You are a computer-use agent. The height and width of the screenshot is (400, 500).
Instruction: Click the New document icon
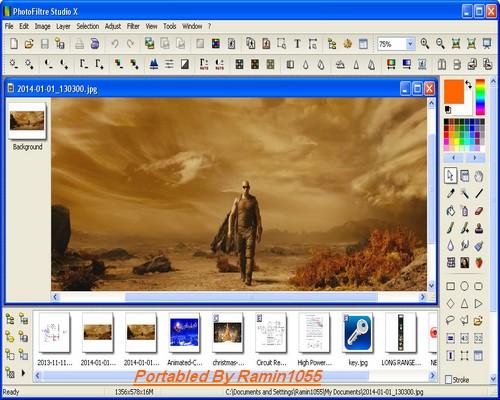14,44
